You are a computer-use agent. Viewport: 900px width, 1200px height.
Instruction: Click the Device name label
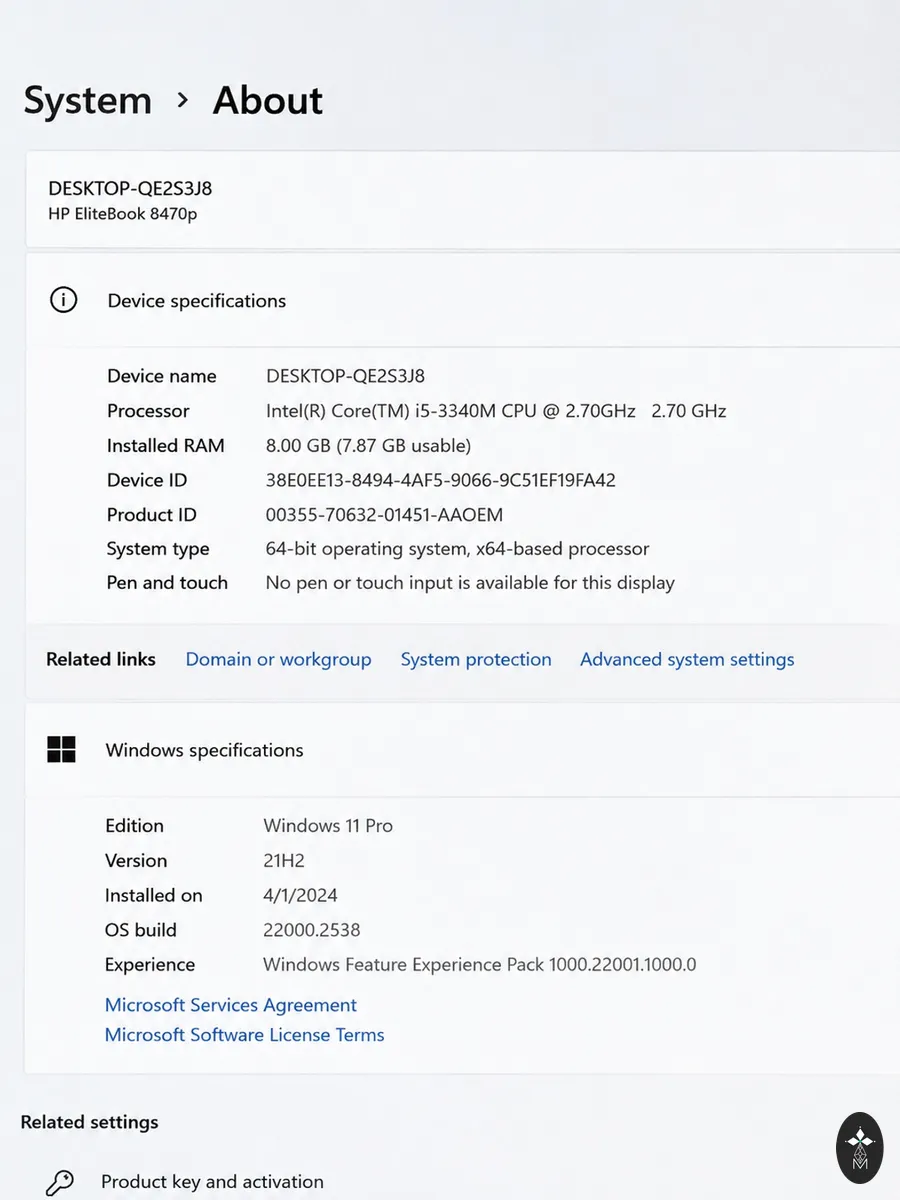tap(162, 376)
